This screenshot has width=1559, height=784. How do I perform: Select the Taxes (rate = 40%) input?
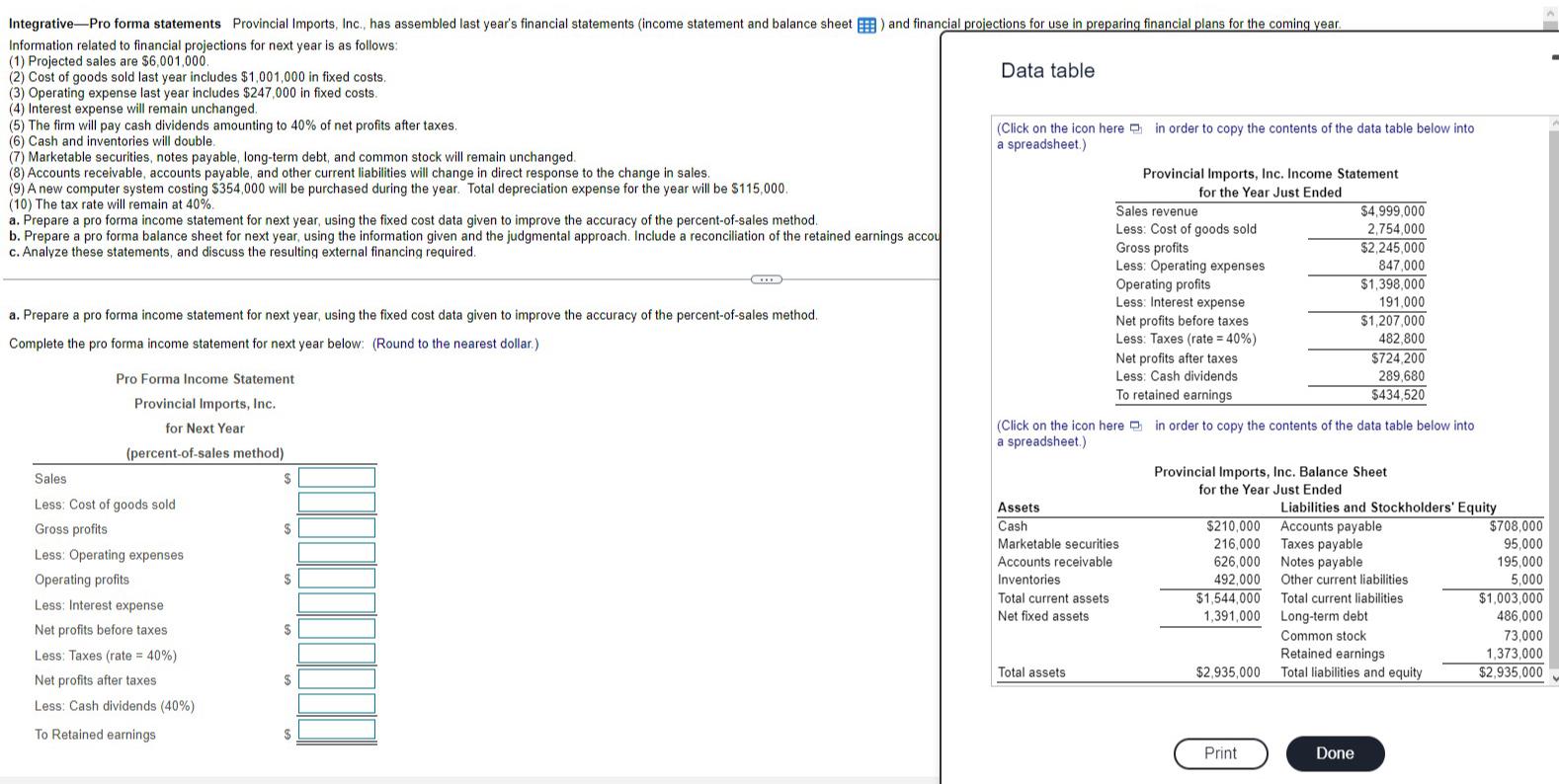coord(337,654)
